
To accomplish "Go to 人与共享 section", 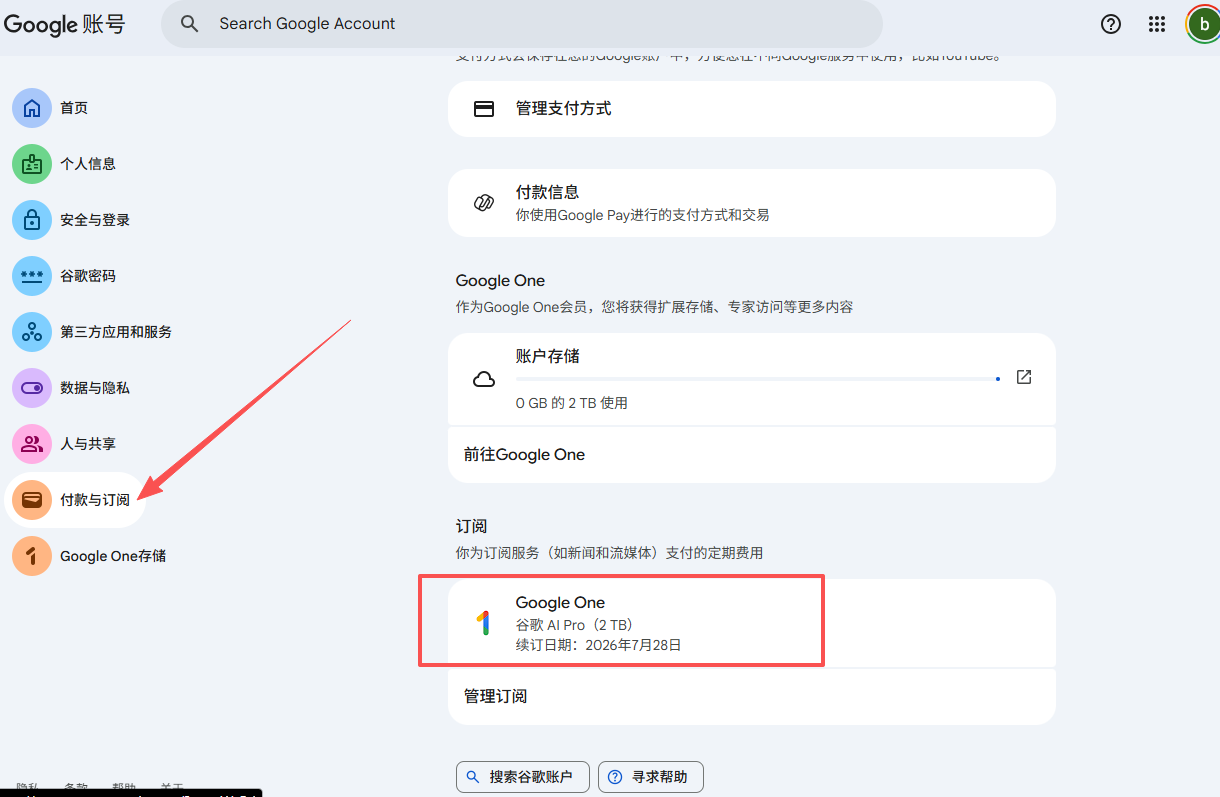I will click(88, 444).
